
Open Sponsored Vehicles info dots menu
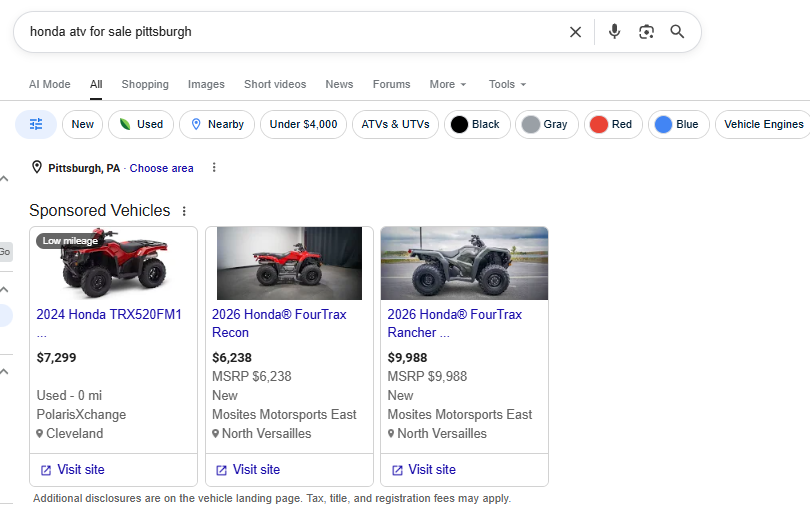(184, 211)
